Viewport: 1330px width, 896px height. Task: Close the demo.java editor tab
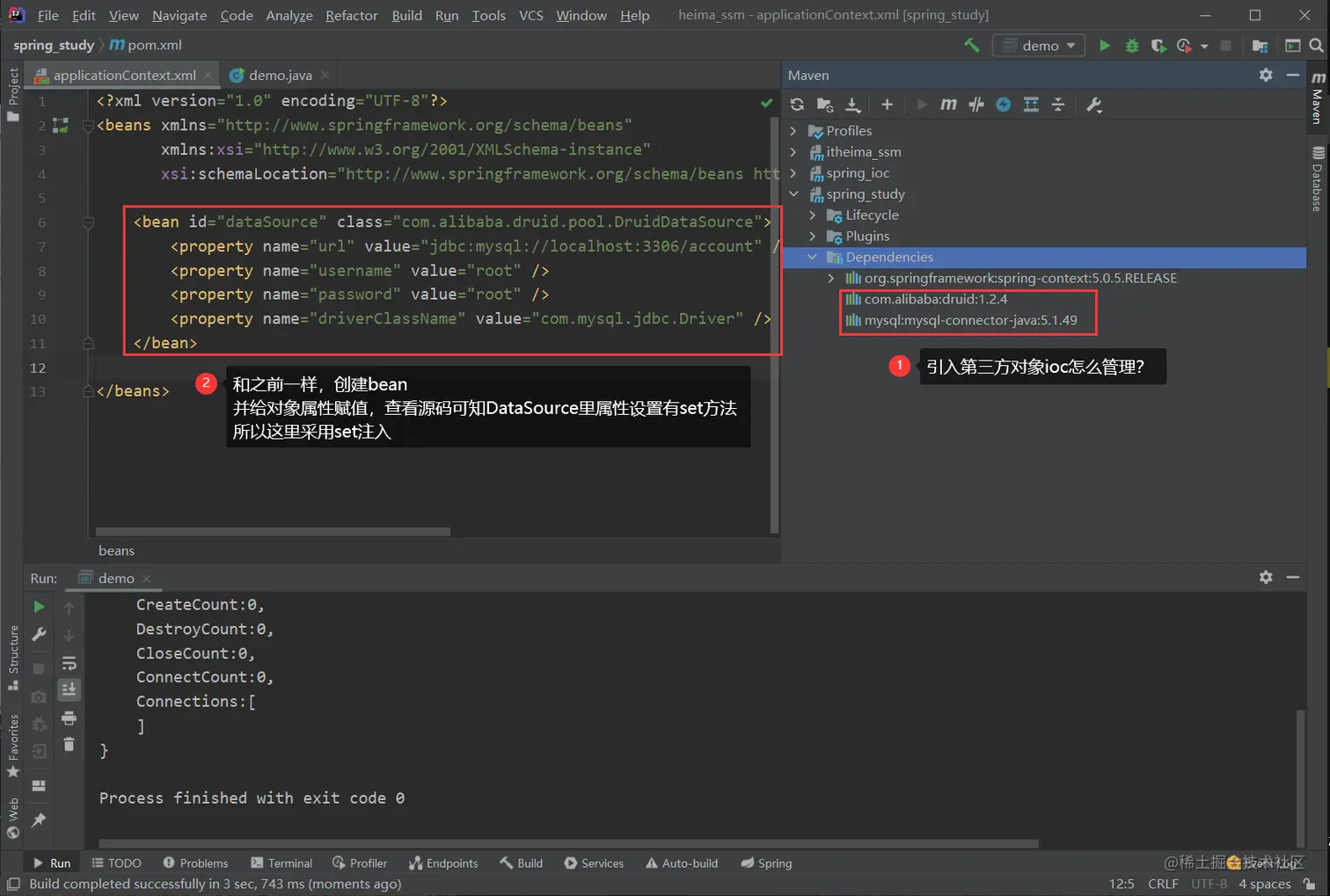(x=325, y=75)
